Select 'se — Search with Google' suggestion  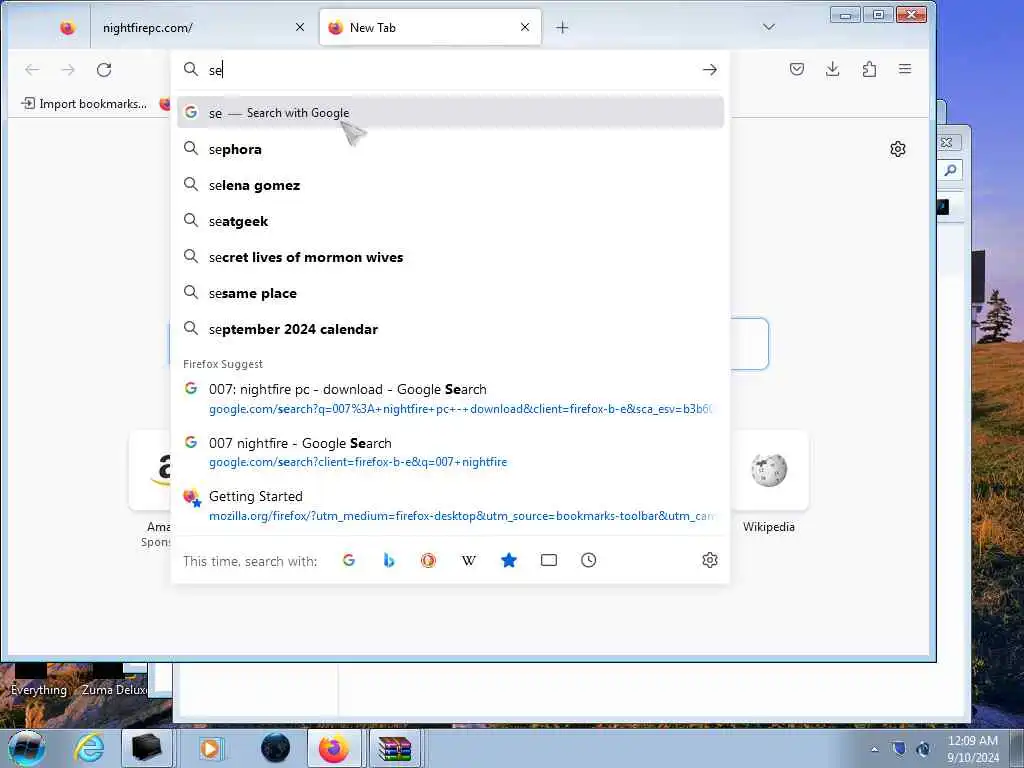[x=451, y=113]
